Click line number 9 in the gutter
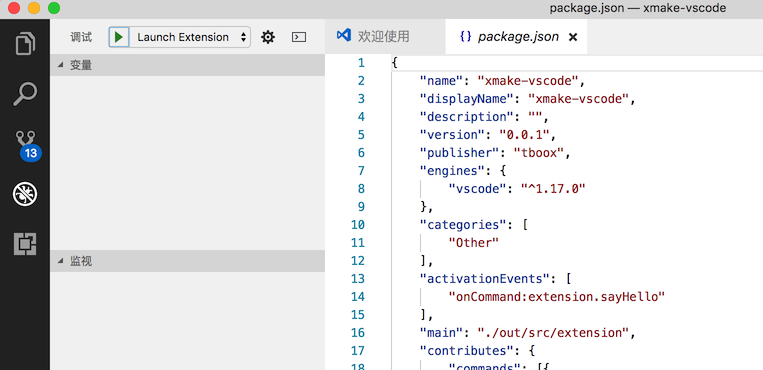763x370 pixels. (361, 207)
